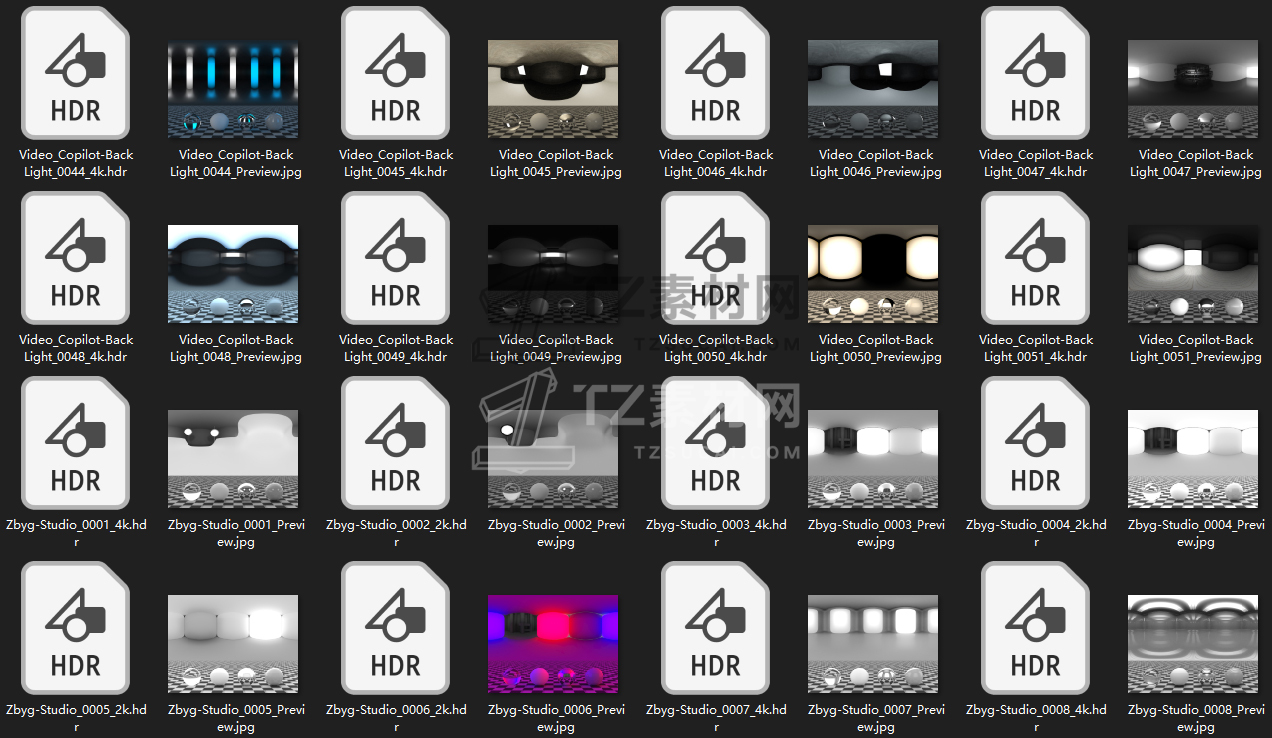Select Video_Copilot-BackLight_0049_4k.hdr file icon

point(396,258)
